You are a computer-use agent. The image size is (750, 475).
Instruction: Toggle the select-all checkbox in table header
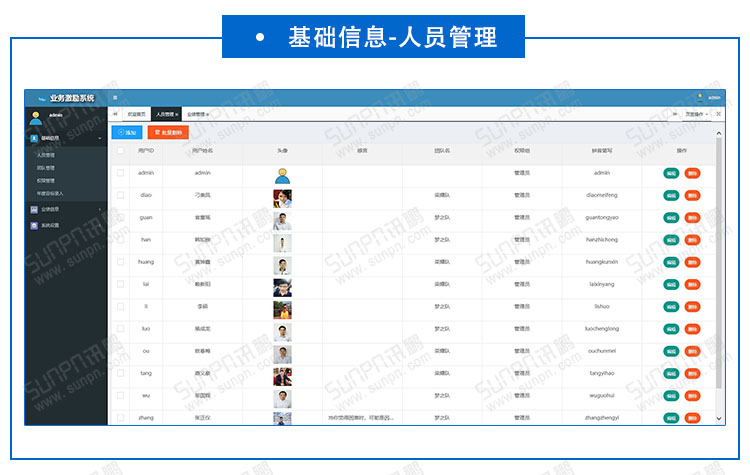(x=121, y=150)
